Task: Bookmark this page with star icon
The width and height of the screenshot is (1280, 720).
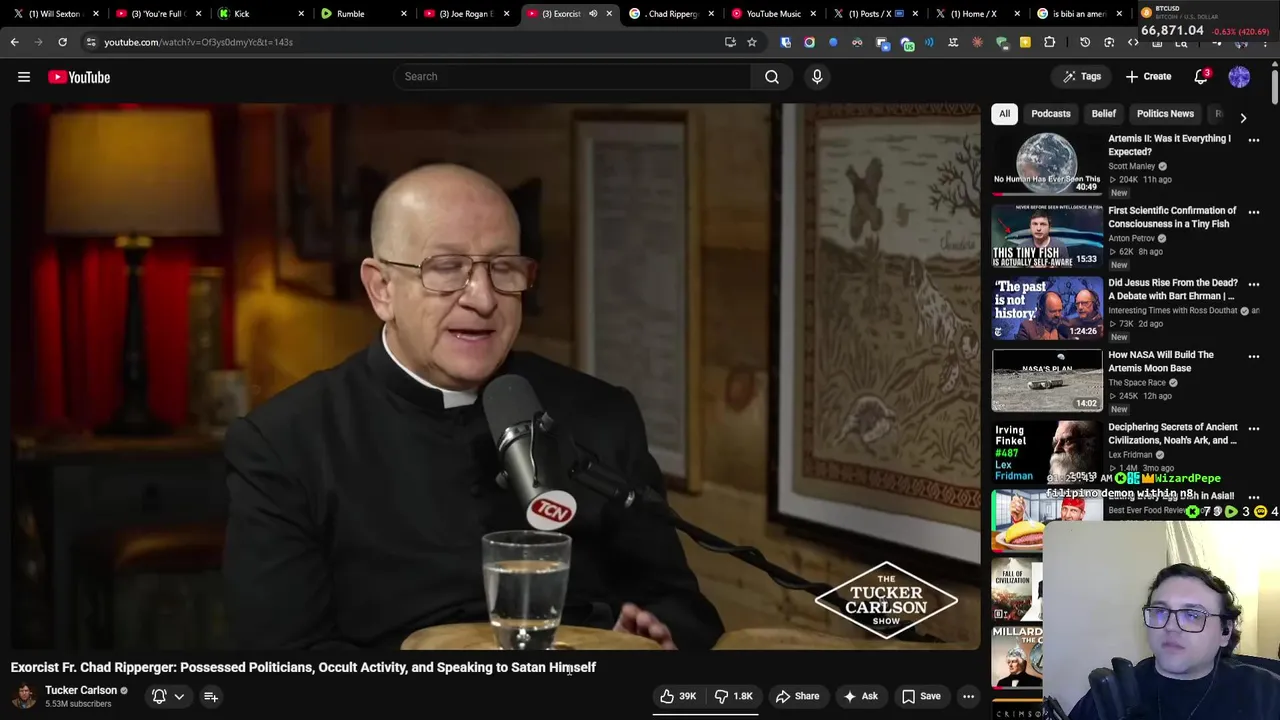Action: coord(752,42)
